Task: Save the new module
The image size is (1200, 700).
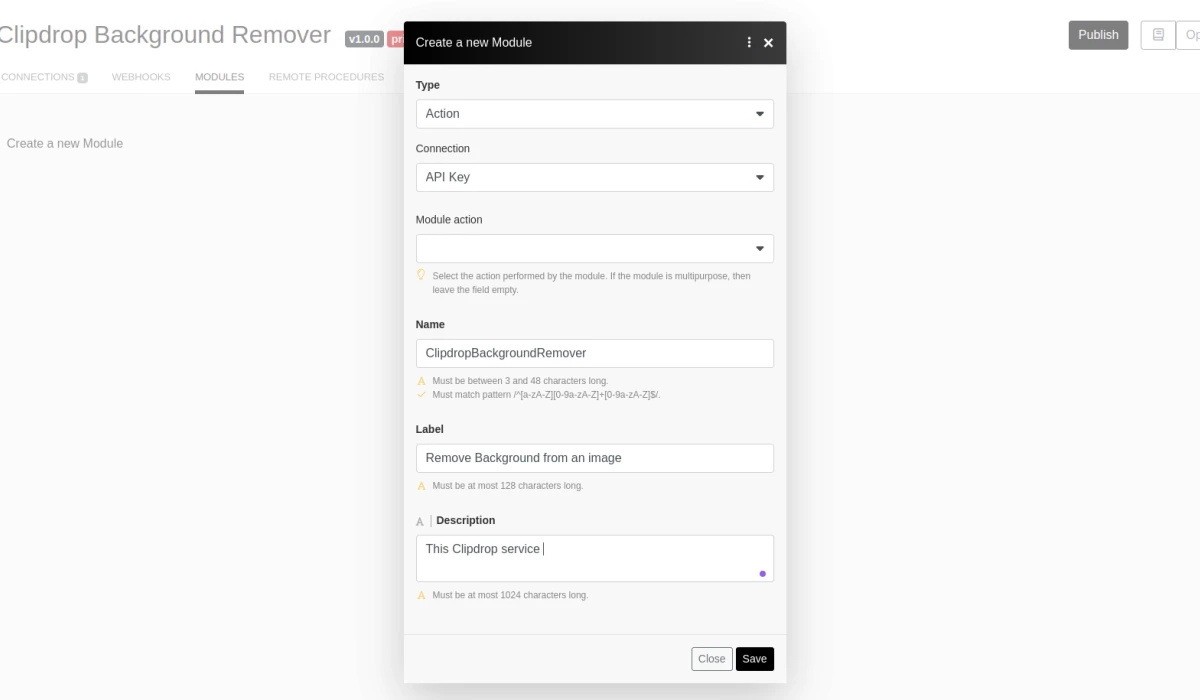Action: (x=754, y=658)
